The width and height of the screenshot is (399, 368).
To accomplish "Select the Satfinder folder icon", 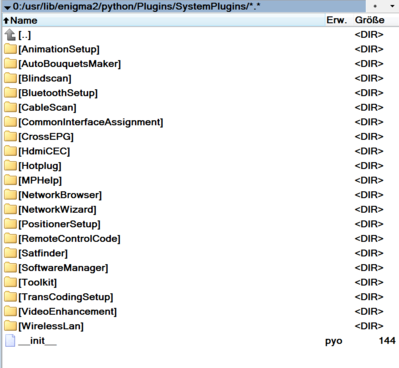I will click(10, 253).
